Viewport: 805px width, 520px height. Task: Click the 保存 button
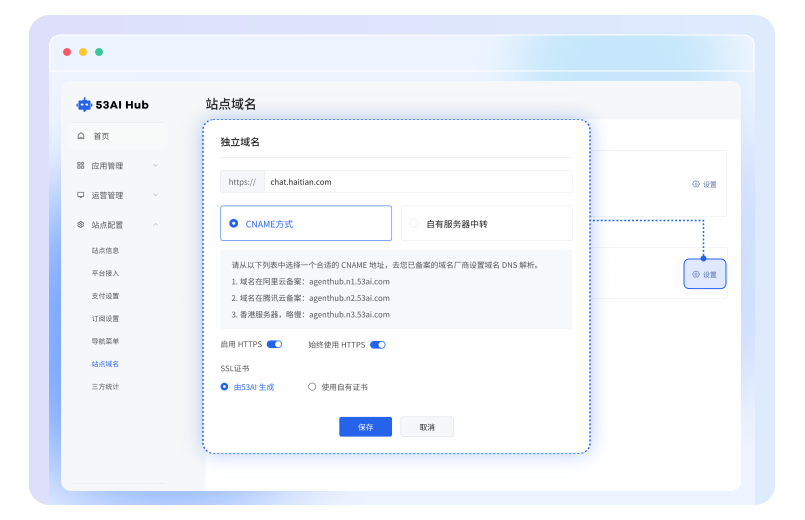[x=366, y=427]
